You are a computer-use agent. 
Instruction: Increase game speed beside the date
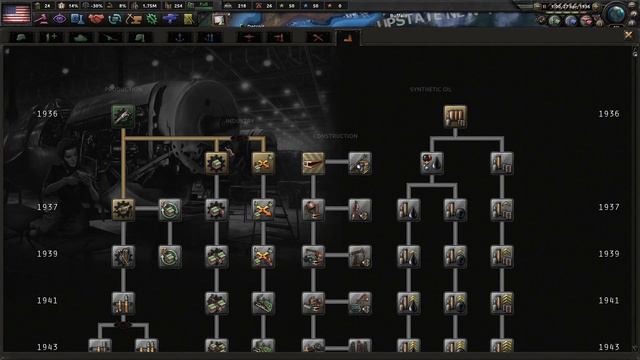pyautogui.click(x=596, y=6)
